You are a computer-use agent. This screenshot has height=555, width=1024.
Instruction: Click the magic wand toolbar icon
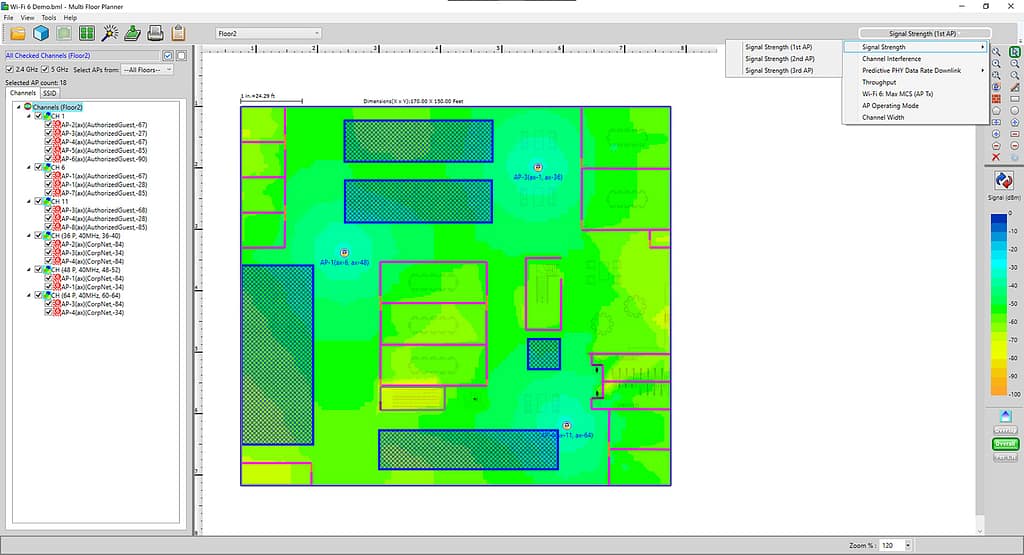(110, 33)
